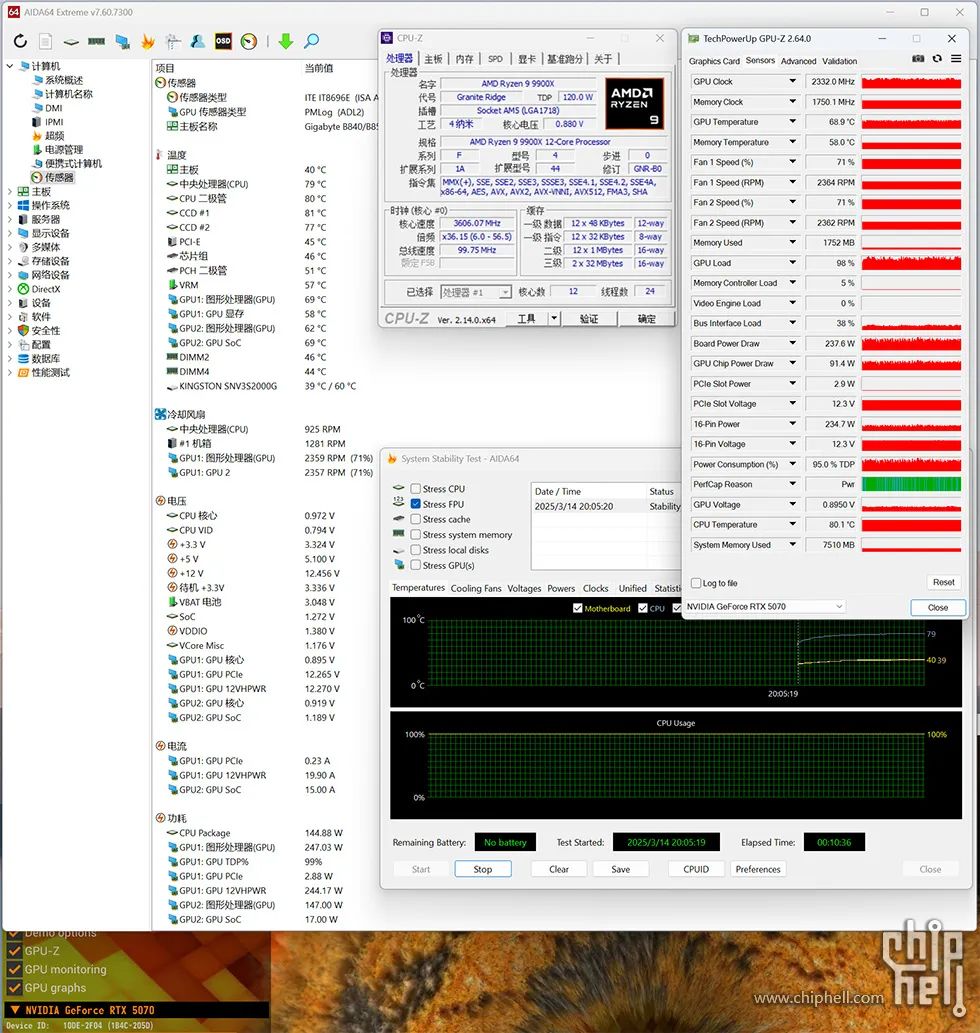The height and width of the screenshot is (1033, 980).
Task: Click the 操作系统 Windows logo icon in the tree
Action: pyautogui.click(x=24, y=205)
